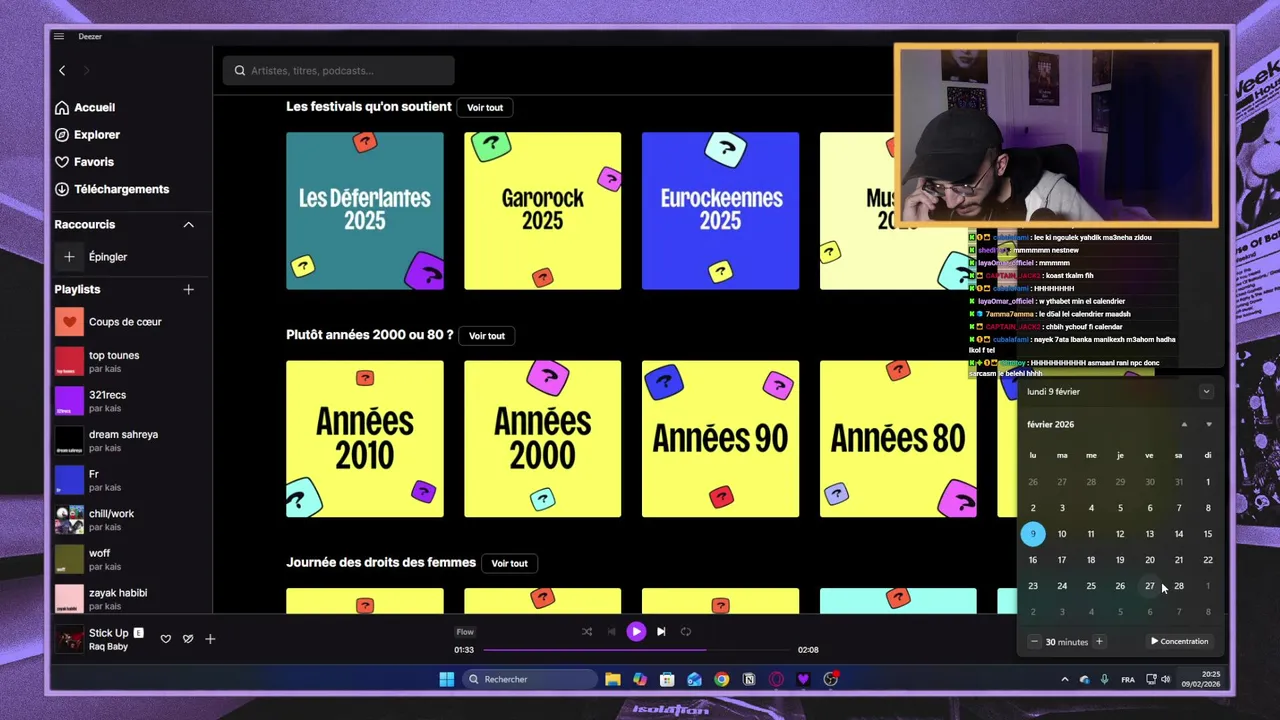Screen dimensions: 1280x720
Task: Open Google Chrome from the taskbar
Action: (721, 680)
